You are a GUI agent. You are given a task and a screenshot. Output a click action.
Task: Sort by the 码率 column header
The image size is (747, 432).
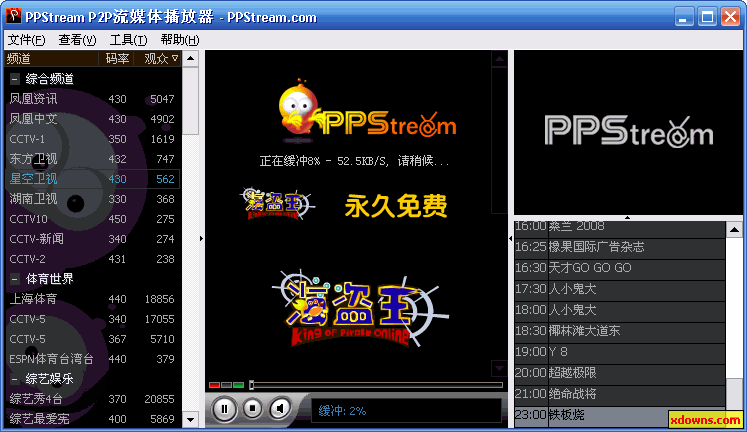(116, 59)
